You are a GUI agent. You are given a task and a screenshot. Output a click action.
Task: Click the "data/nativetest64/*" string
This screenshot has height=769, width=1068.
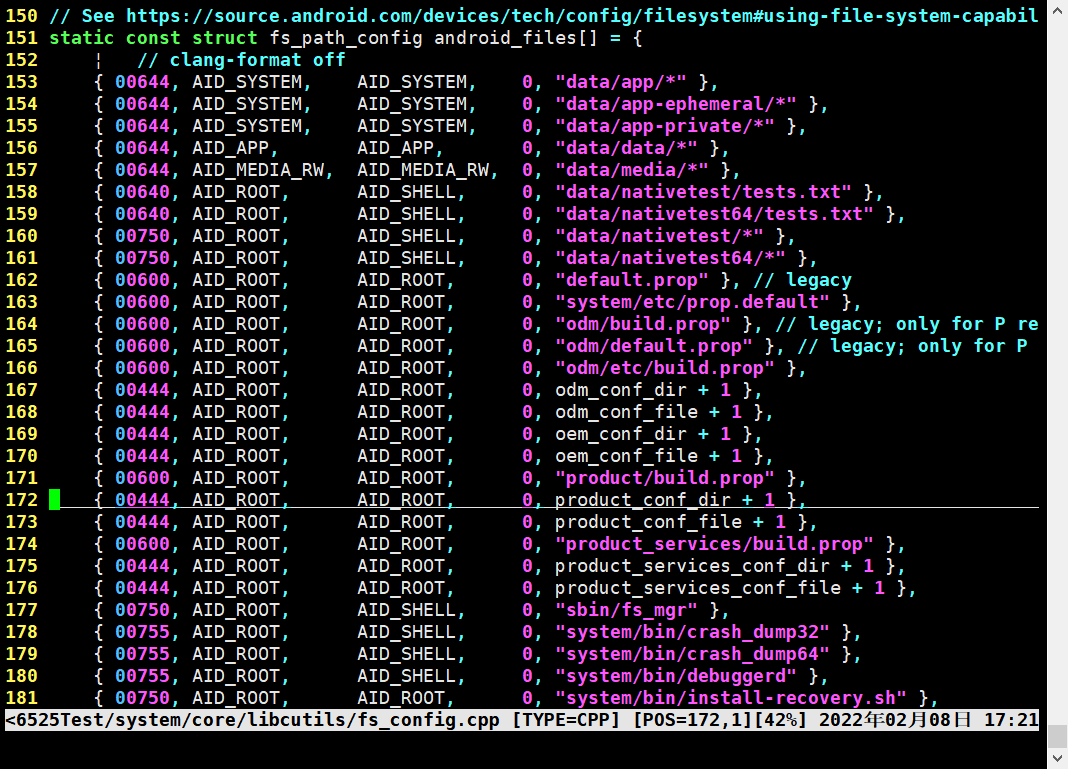[x=670, y=257]
